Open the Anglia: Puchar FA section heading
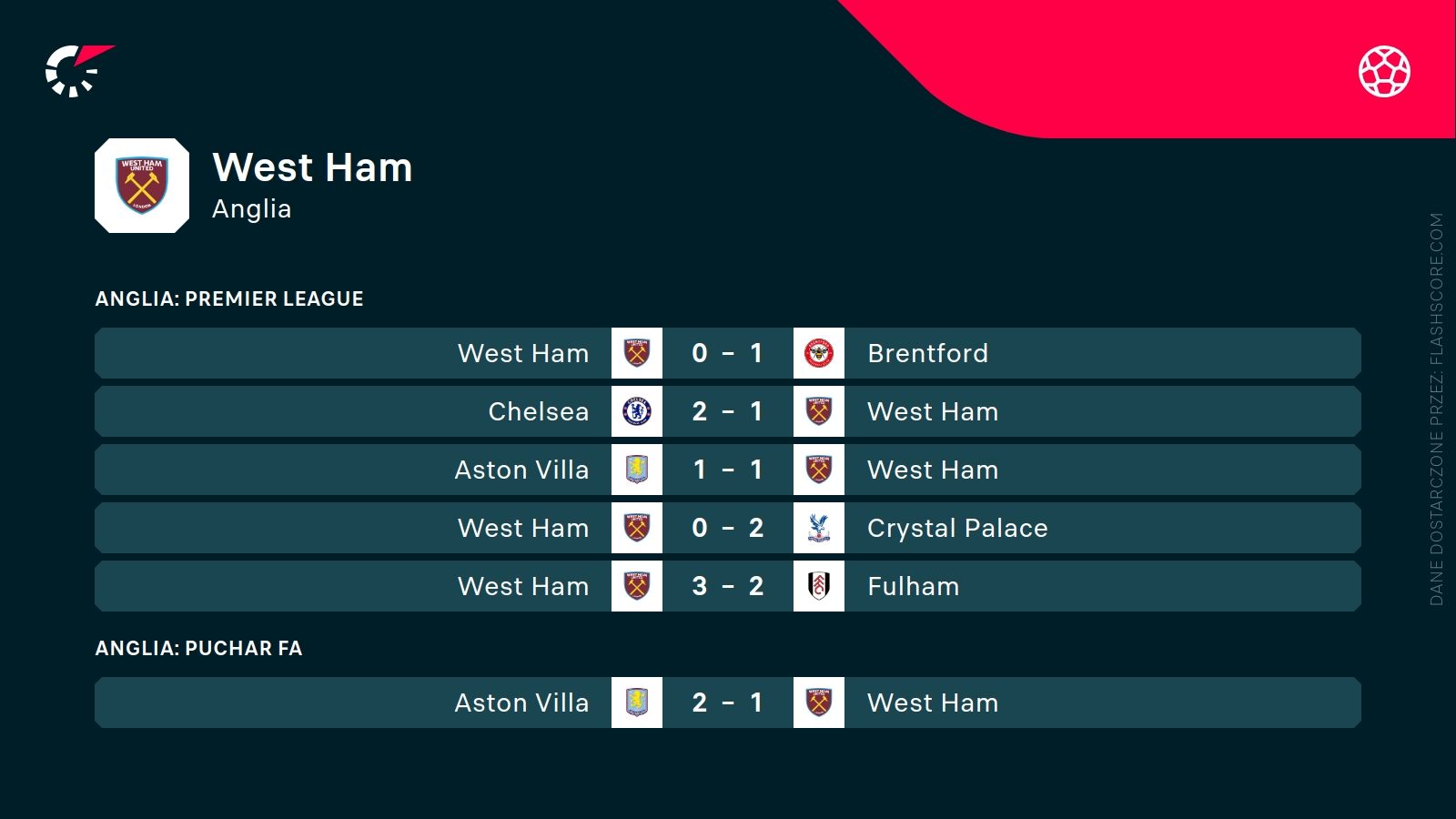Image resolution: width=1456 pixels, height=819 pixels. (198, 648)
